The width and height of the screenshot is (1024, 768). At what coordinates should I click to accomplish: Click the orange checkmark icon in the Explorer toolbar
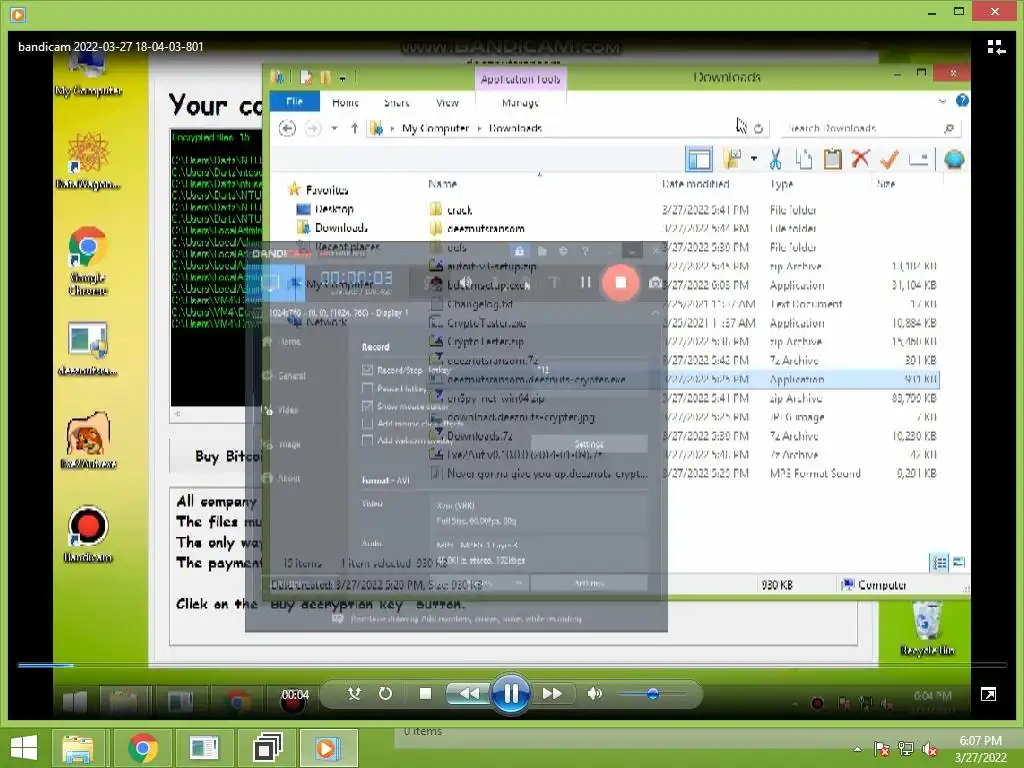[889, 158]
